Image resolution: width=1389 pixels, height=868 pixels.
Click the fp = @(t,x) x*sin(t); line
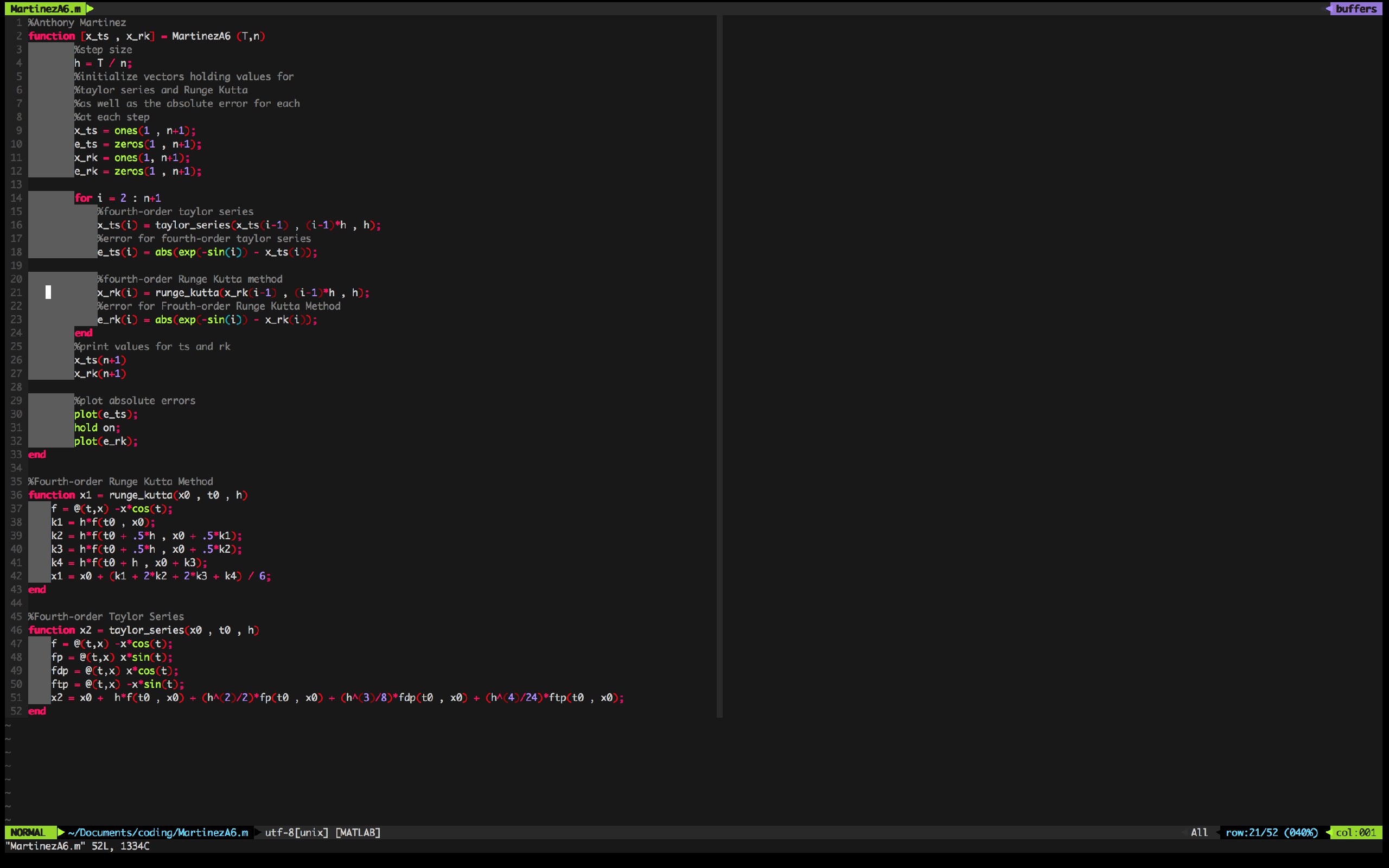click(x=112, y=658)
